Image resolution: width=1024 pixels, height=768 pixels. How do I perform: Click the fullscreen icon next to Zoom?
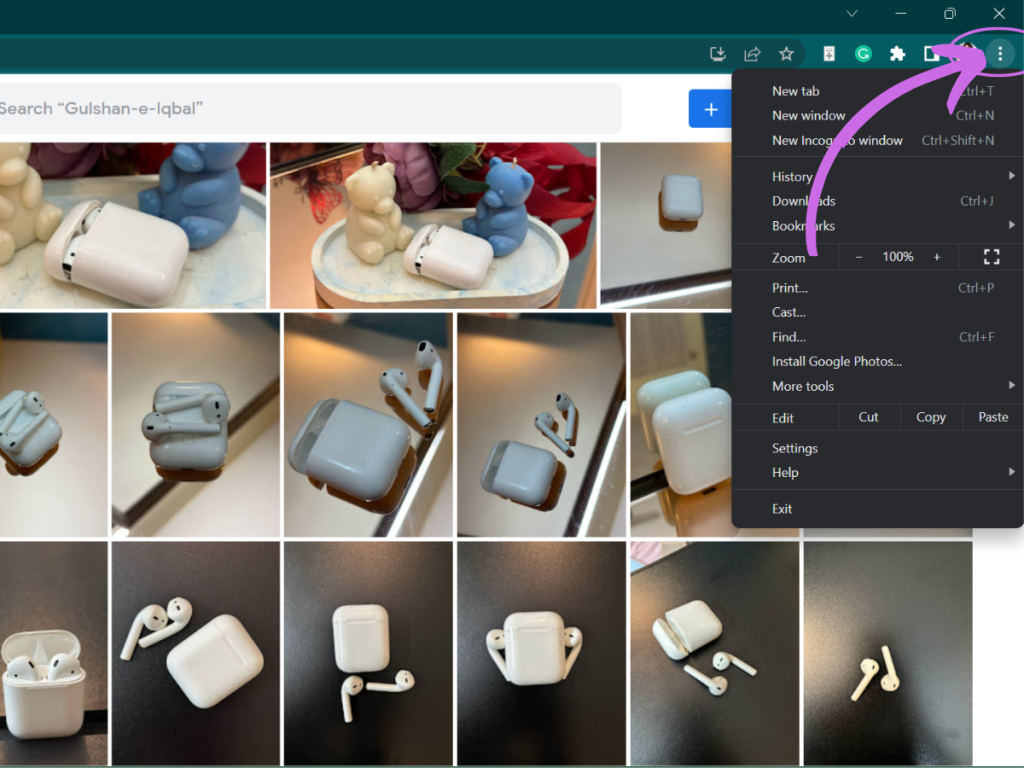(x=990, y=257)
